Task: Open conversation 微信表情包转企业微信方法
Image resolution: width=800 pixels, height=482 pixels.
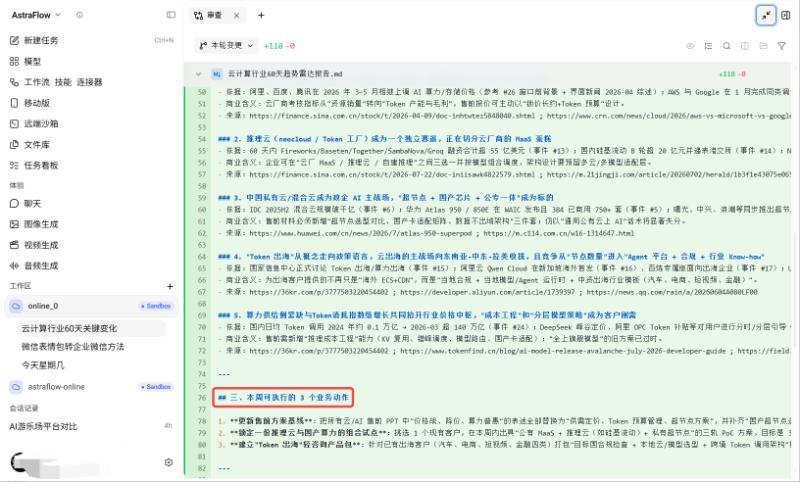Action: (72, 347)
